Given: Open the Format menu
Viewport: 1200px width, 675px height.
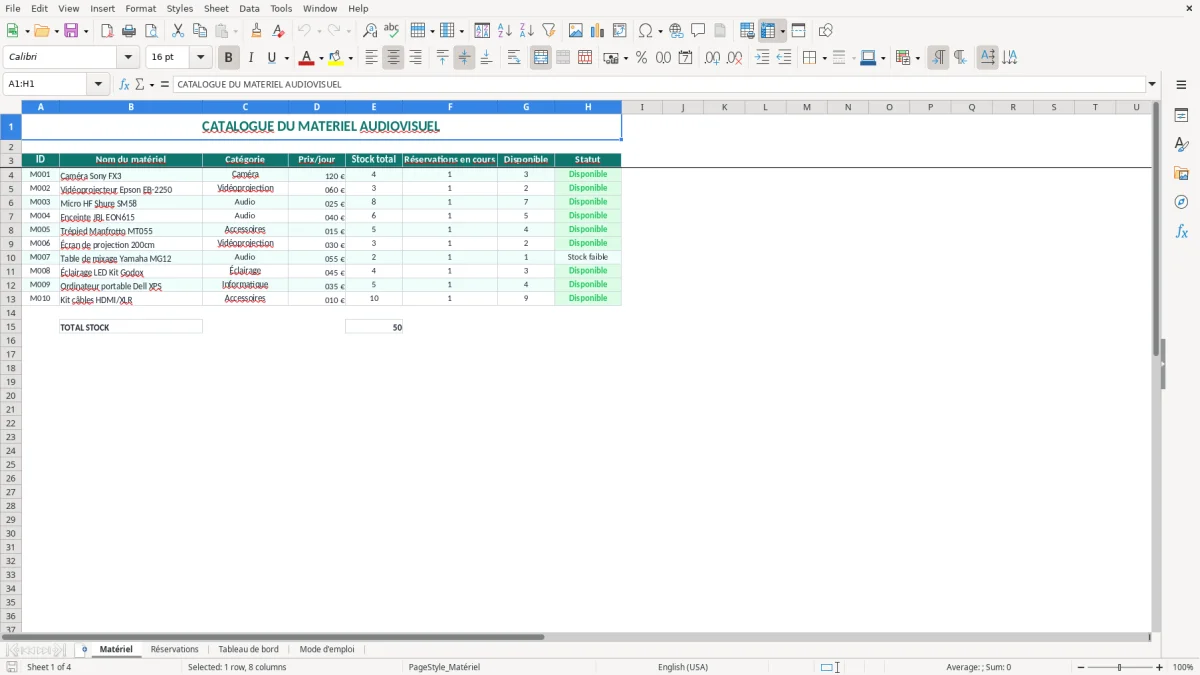Looking at the screenshot, I should click(x=140, y=8).
